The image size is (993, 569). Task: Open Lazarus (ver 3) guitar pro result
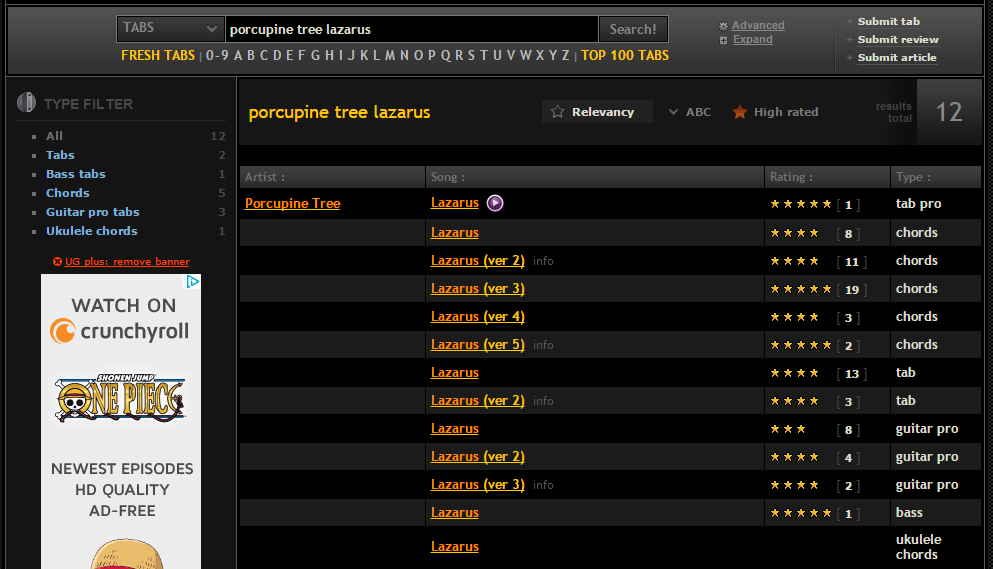tap(478, 484)
